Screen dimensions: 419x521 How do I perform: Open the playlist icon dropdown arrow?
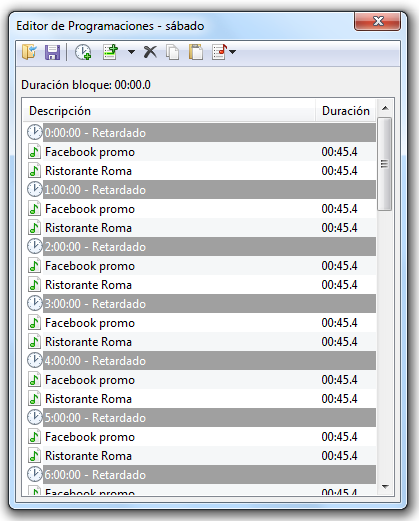[x=233, y=52]
